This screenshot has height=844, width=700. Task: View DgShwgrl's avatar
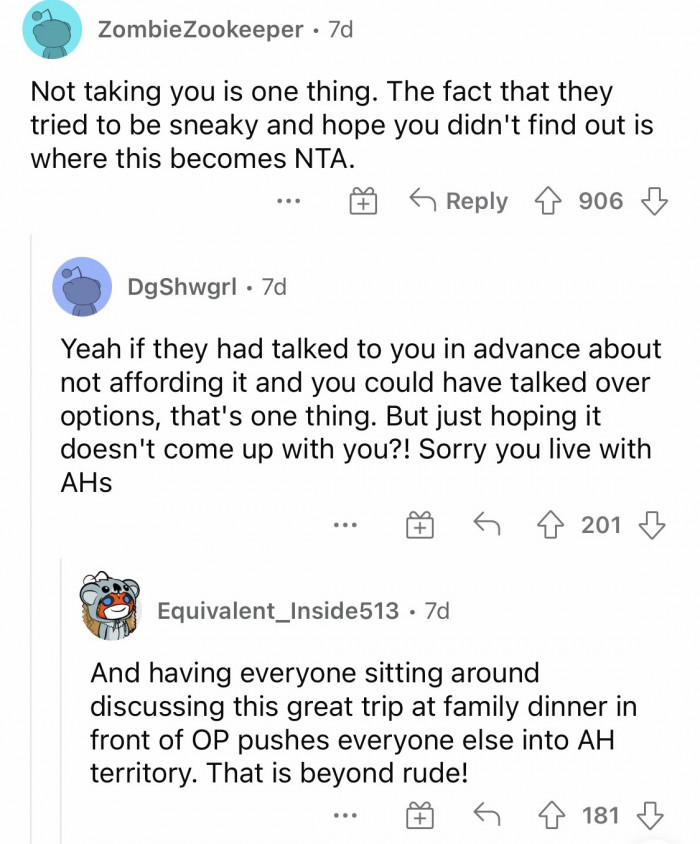pyautogui.click(x=82, y=287)
